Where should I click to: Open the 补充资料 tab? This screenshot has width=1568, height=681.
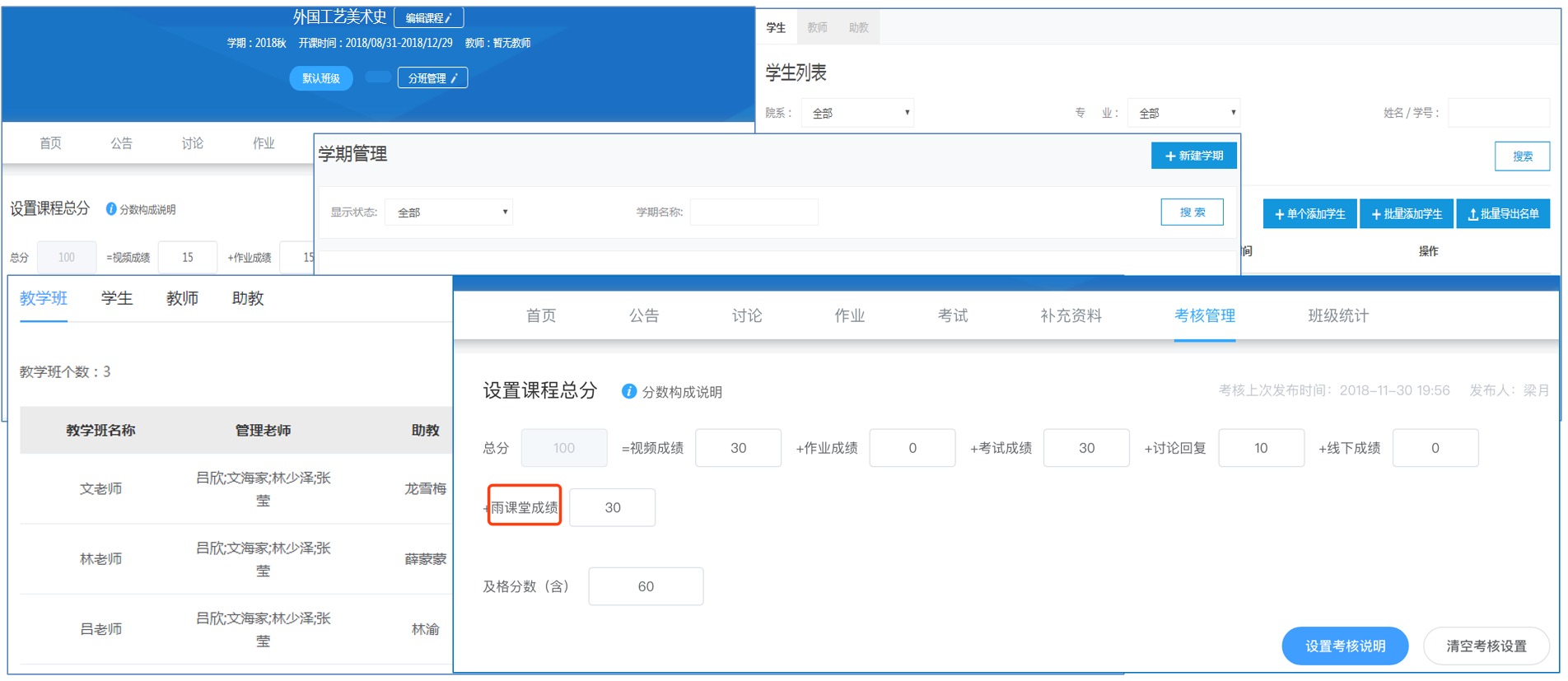(1071, 315)
